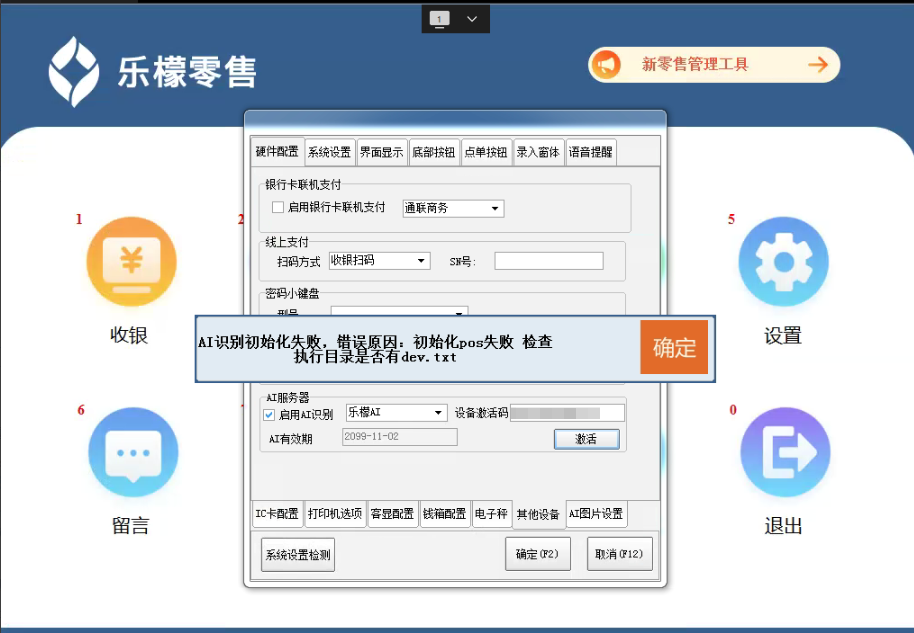This screenshot has height=633, width=914.
Task: Open the 乐檬AI dropdown
Action: tap(396, 412)
